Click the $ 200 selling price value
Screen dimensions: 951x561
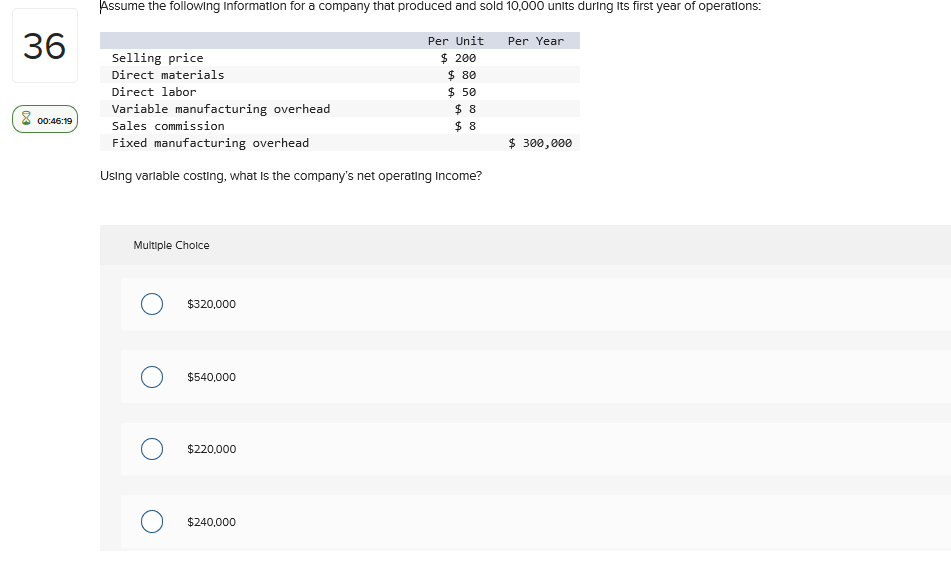pos(458,58)
